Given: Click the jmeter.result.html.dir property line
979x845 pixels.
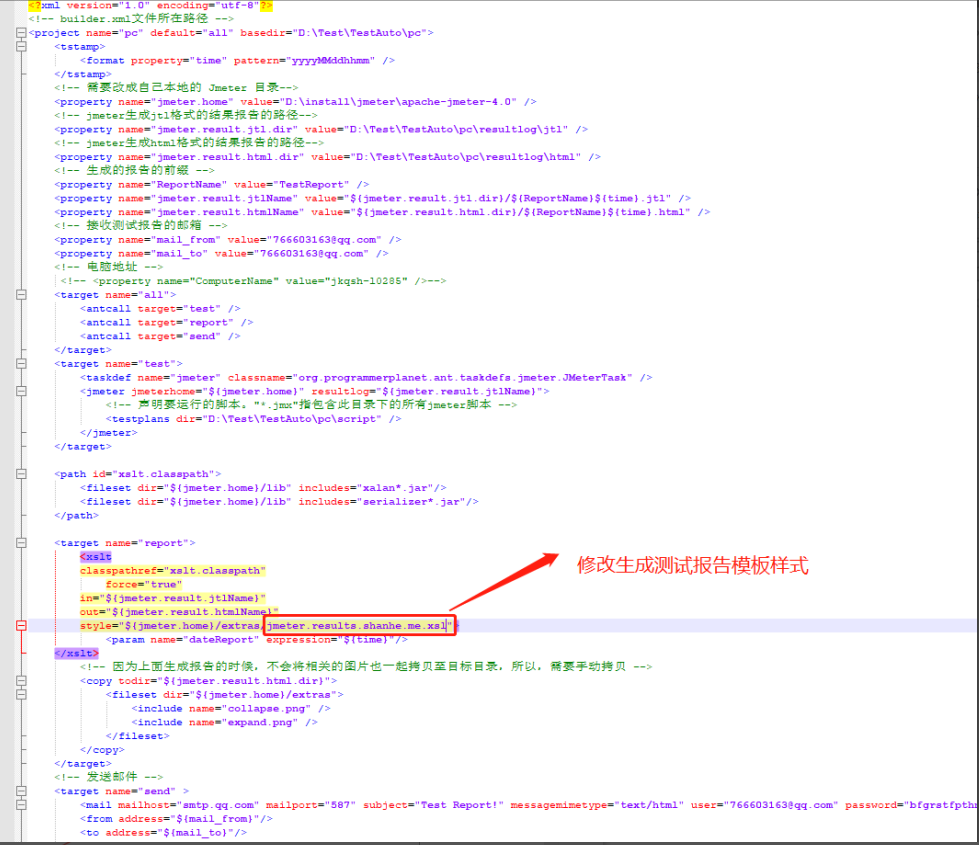Looking at the screenshot, I should (x=327, y=157).
